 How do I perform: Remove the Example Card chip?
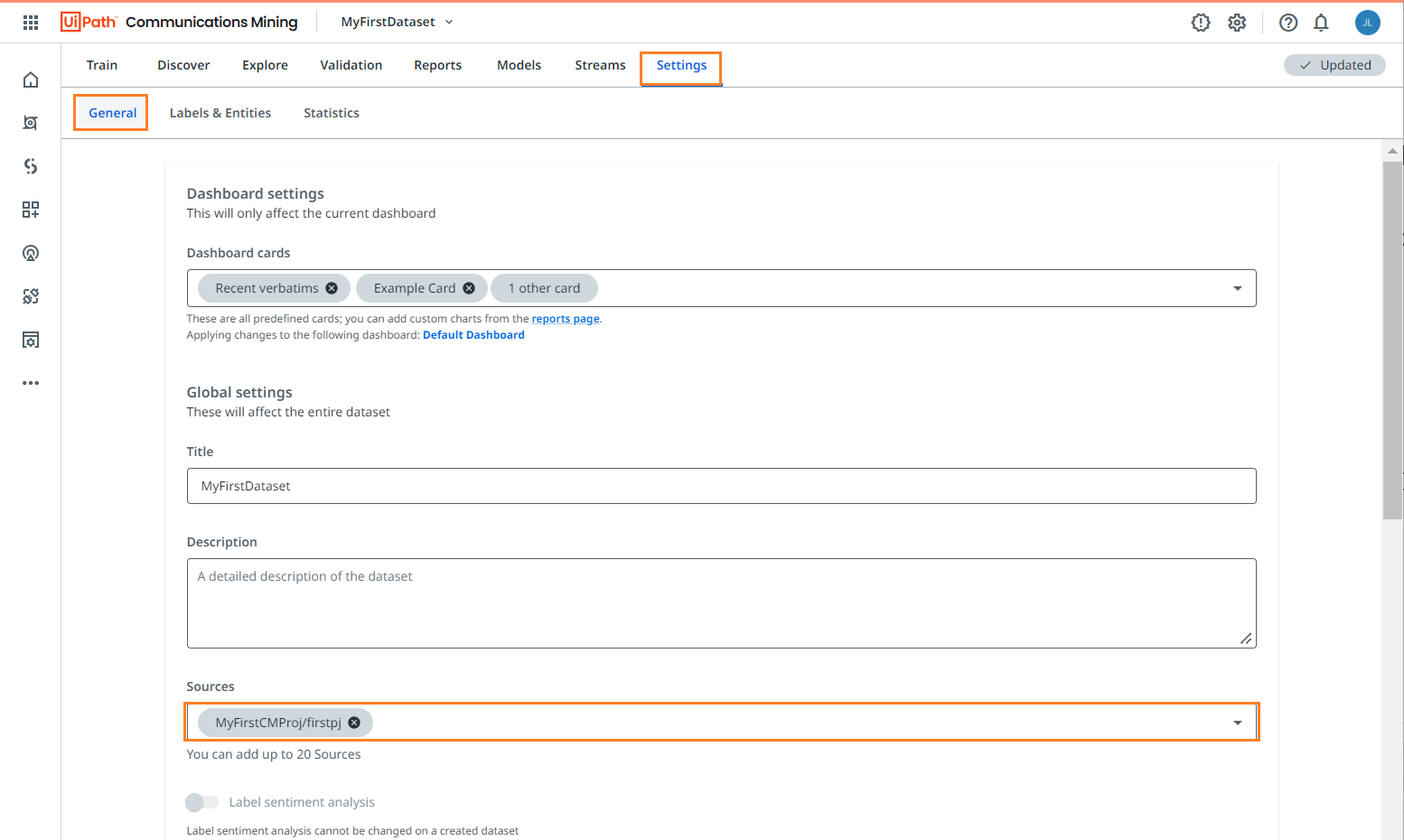tap(469, 288)
